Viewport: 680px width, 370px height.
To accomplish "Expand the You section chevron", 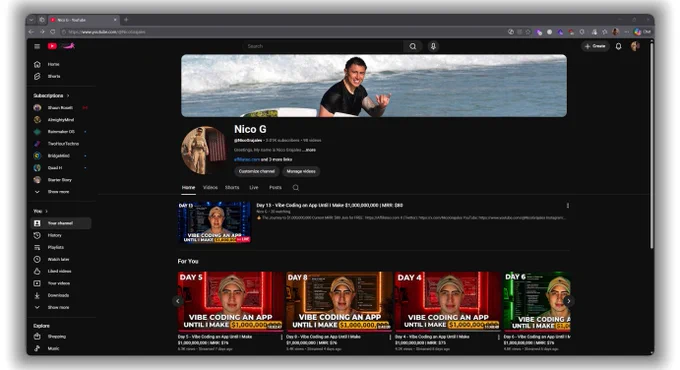I will 46,211.
